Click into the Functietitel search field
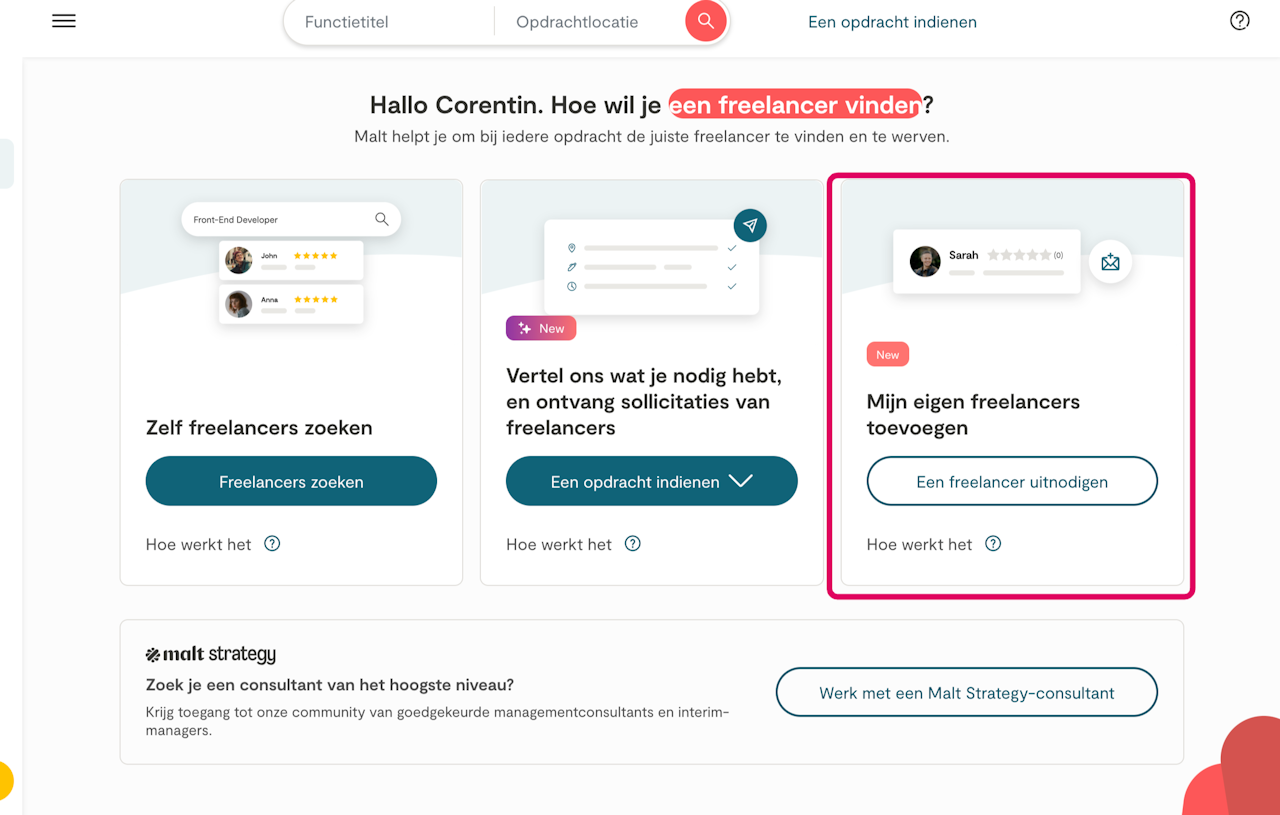This screenshot has height=815, width=1280. (390, 22)
